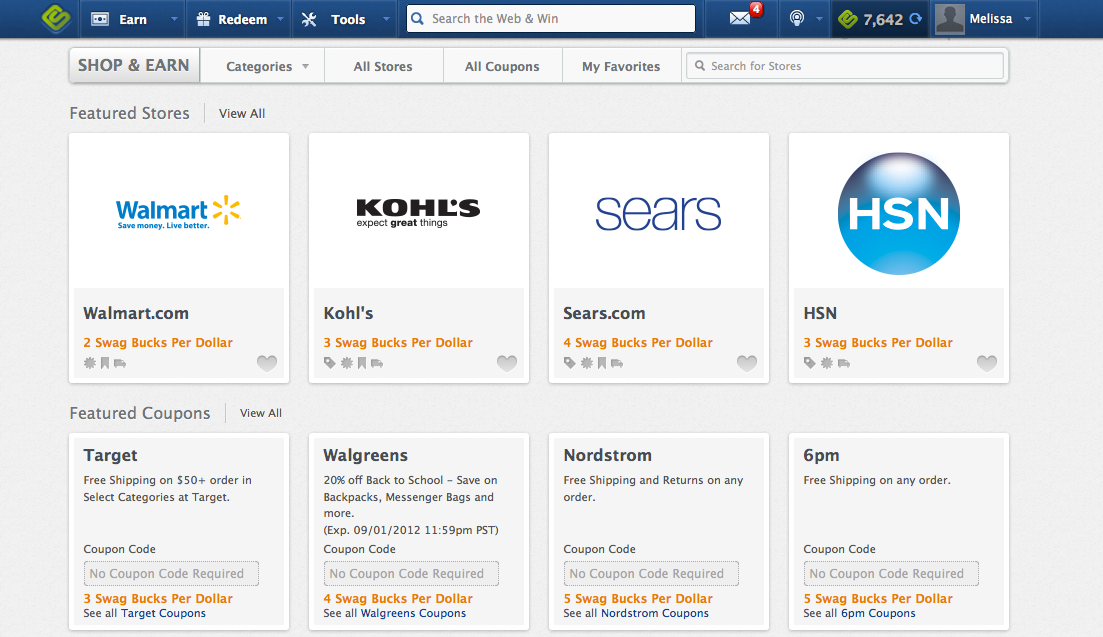
Task: Click the coupon tag icon under HSN
Action: (810, 363)
